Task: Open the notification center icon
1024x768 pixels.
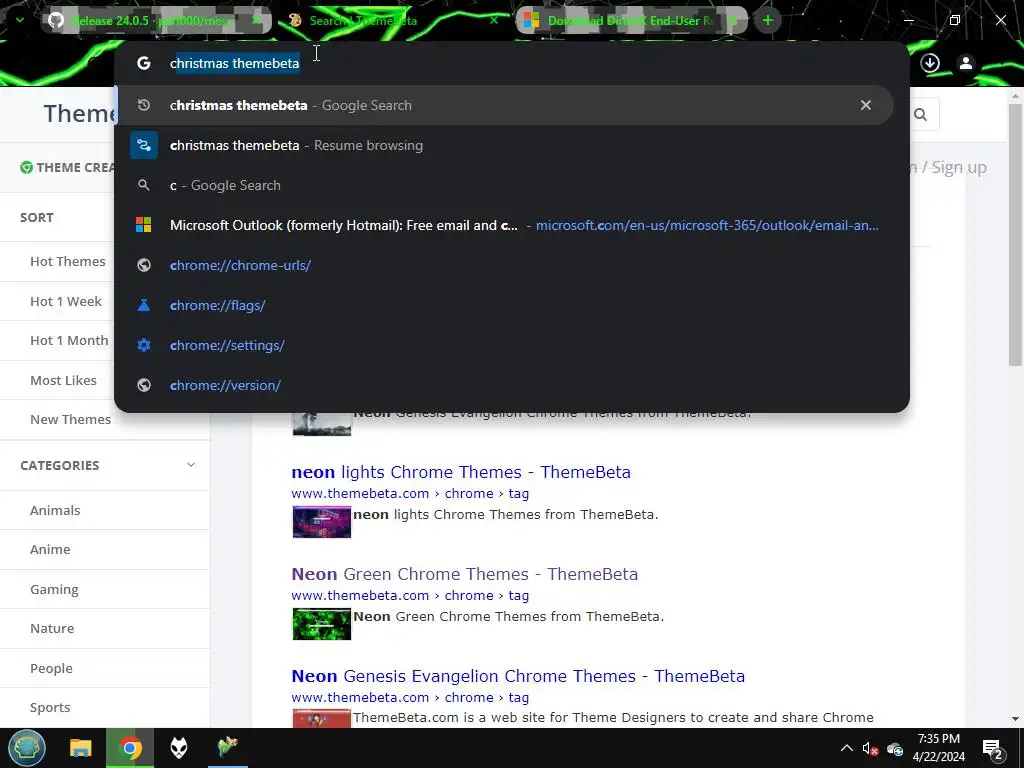Action: click(x=993, y=749)
